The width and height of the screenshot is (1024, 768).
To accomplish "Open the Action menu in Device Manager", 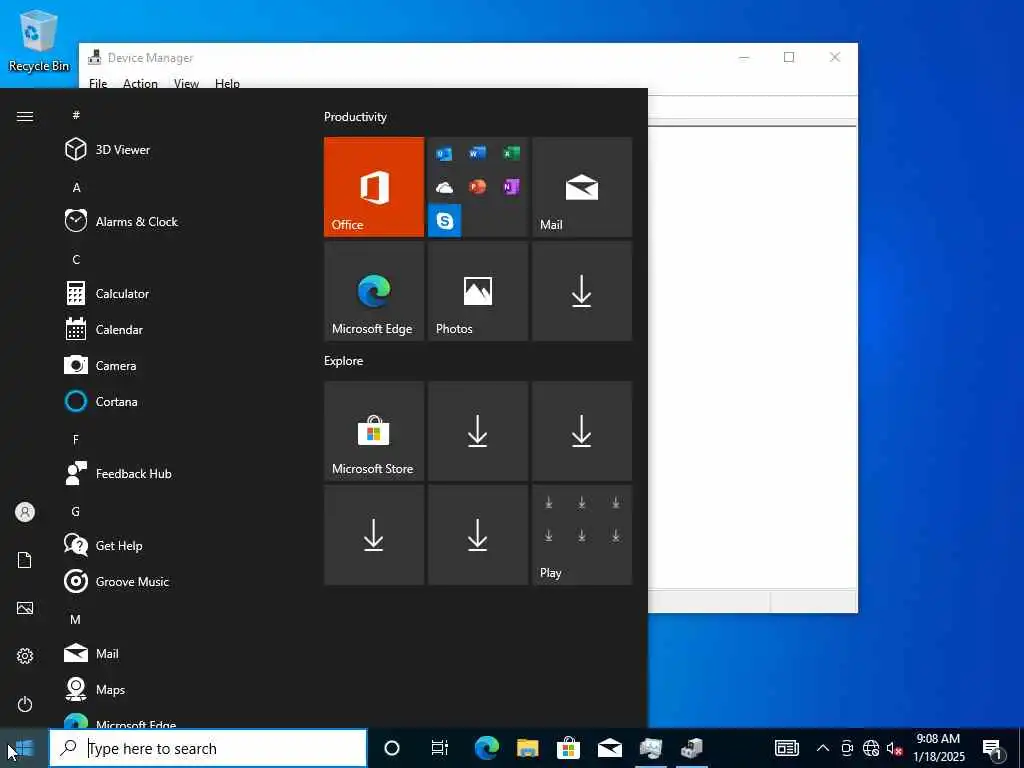I will (140, 83).
